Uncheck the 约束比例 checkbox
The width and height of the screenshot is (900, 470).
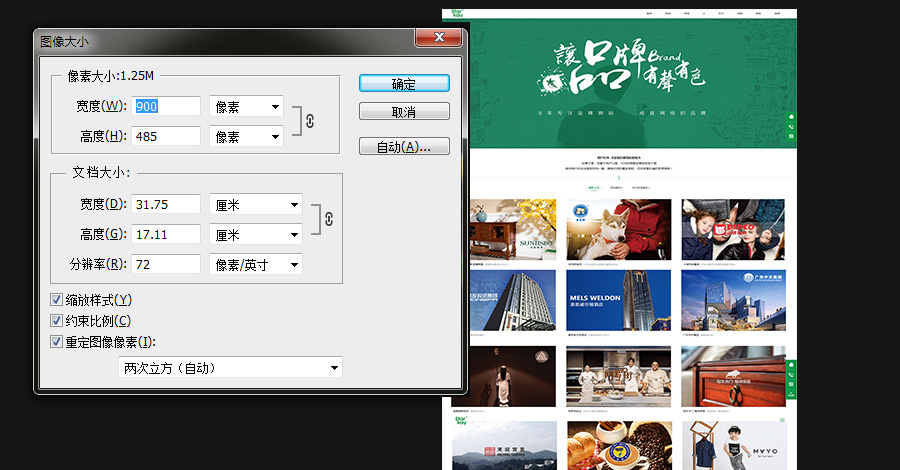[57, 321]
